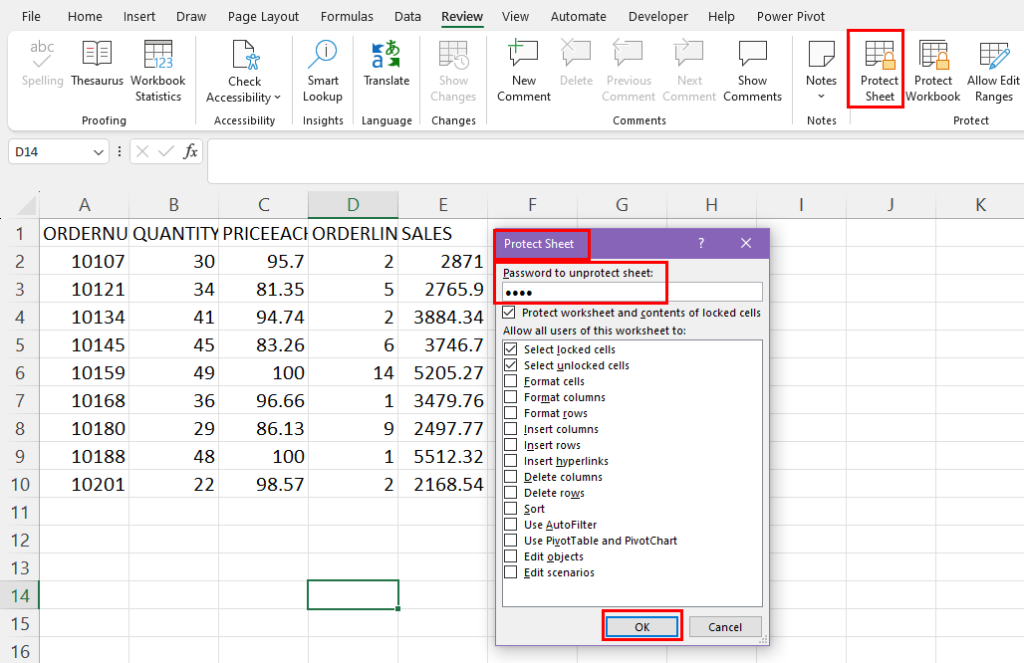The image size is (1024, 663).
Task: Check Insert hyperlinks option
Action: click(511, 461)
